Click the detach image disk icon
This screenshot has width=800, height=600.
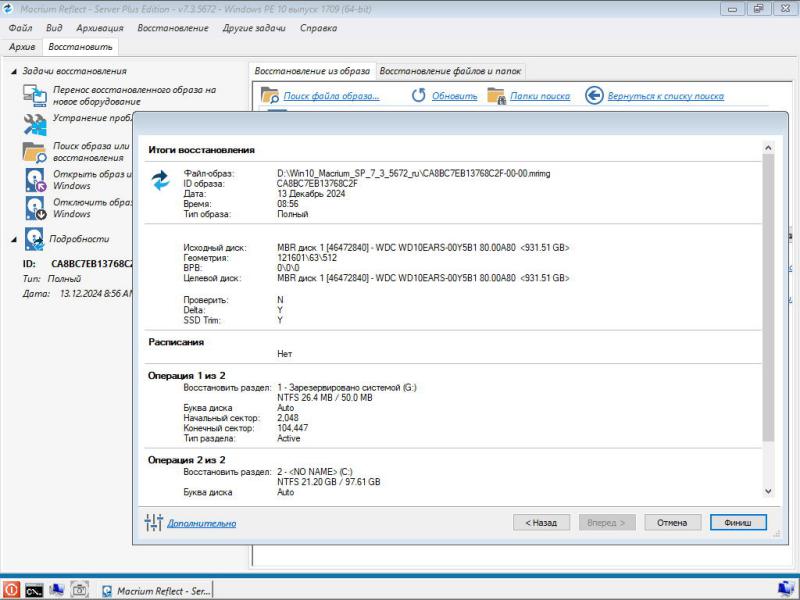(35, 208)
